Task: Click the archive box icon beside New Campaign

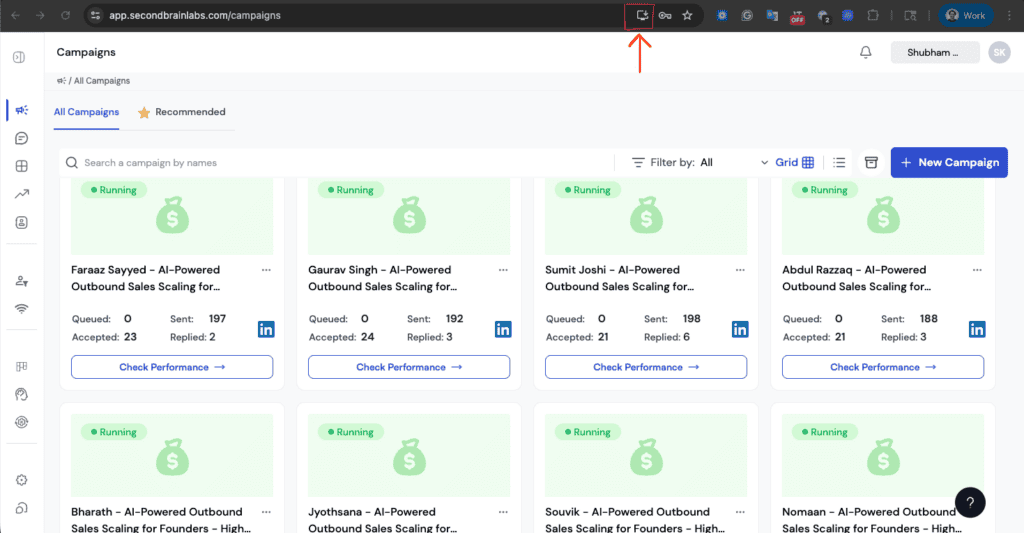Action: (871, 163)
